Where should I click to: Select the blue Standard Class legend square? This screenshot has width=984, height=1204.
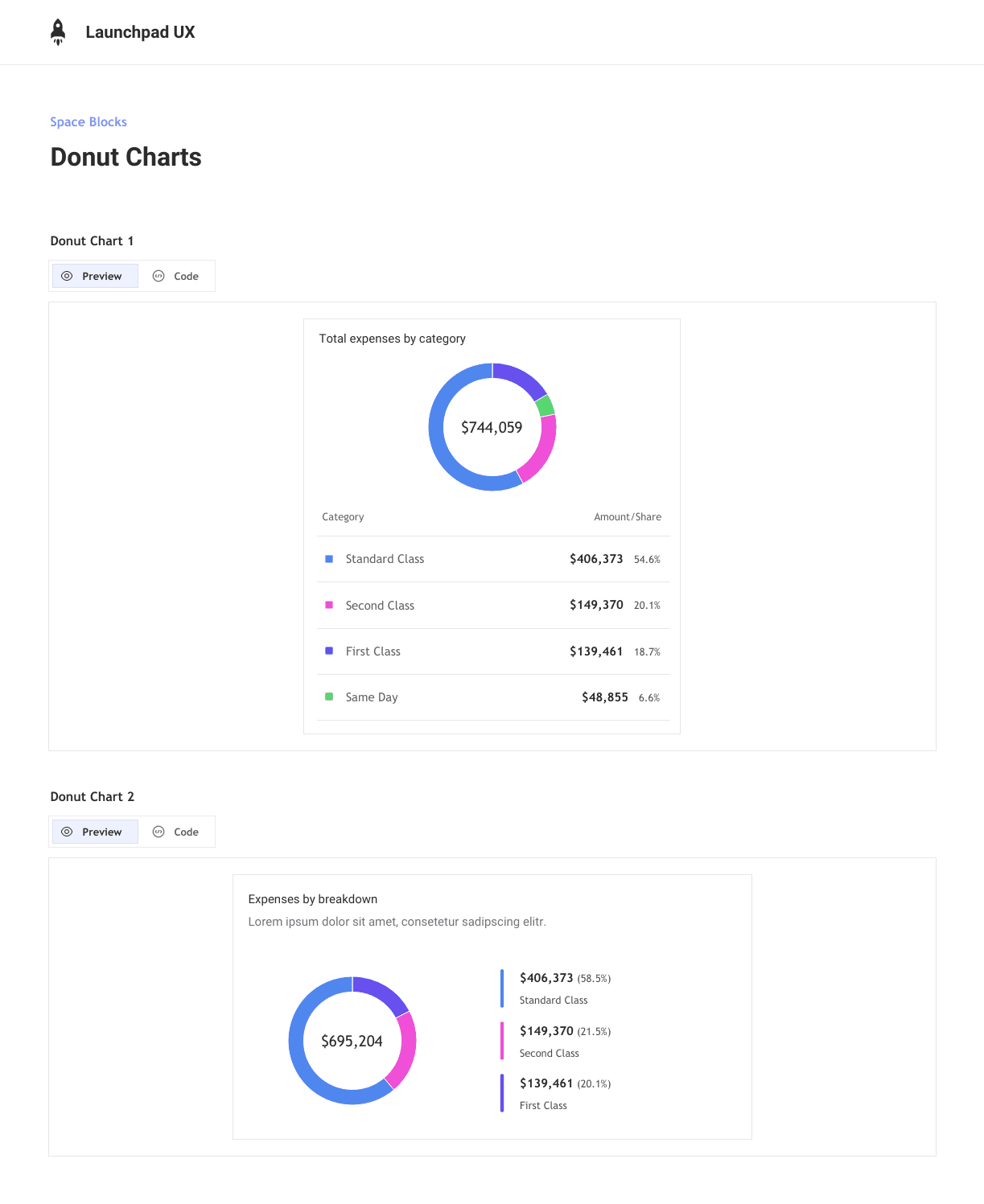click(329, 558)
